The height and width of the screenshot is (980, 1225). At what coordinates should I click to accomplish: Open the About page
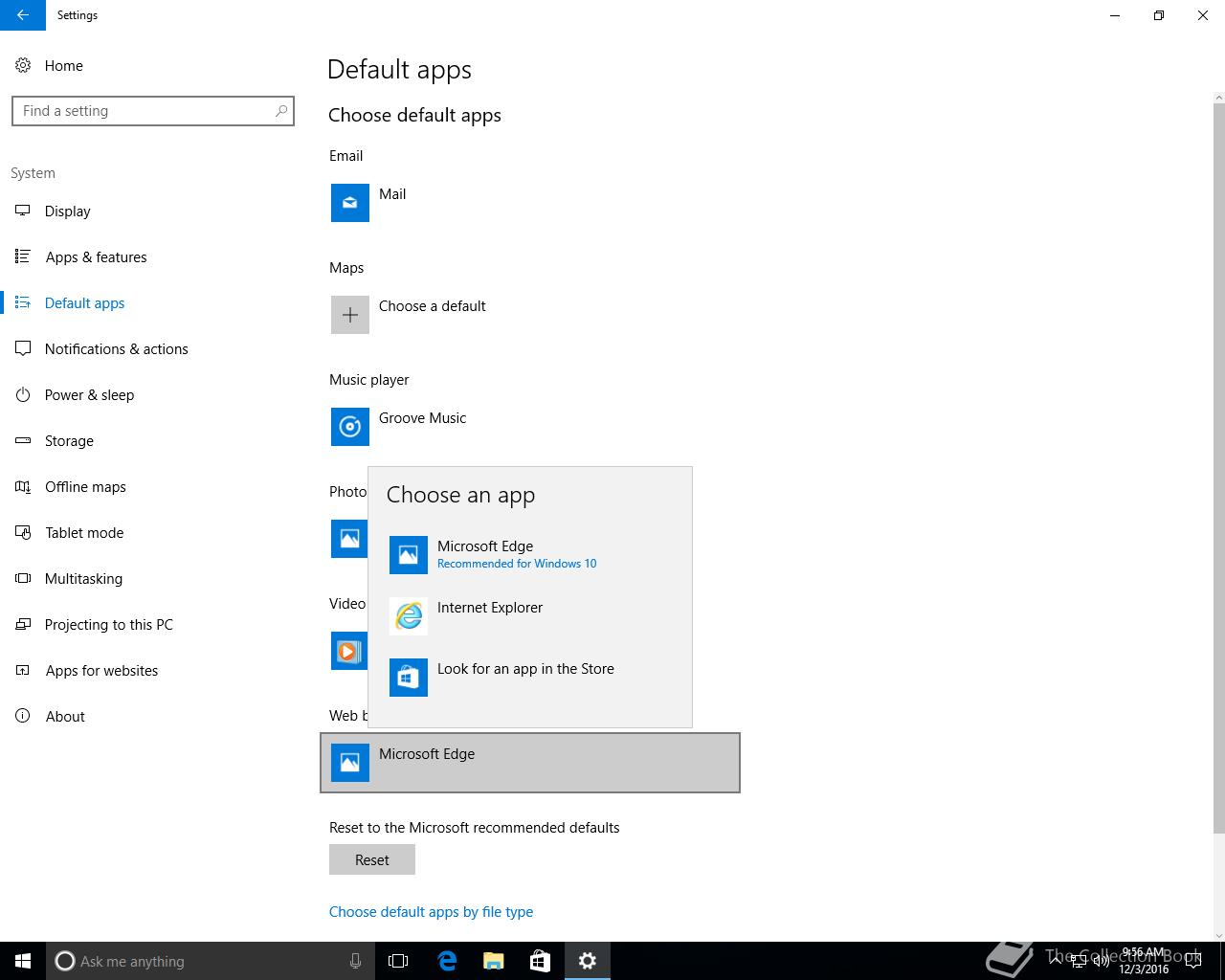click(65, 717)
